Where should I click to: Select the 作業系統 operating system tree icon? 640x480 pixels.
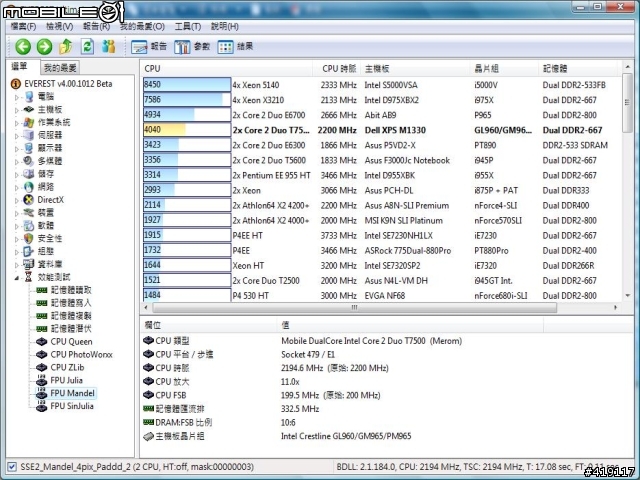29,122
